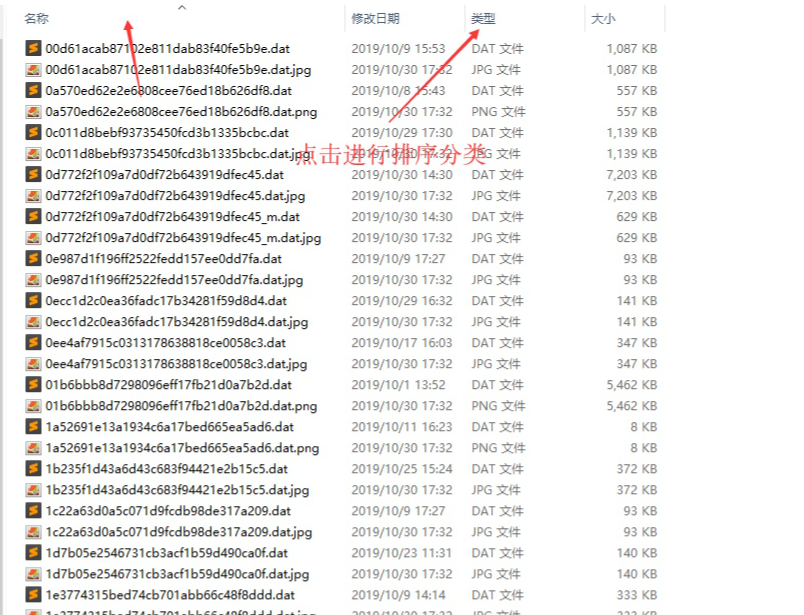Viewport: 804px width, 615px height.
Task: Click the Sublime icon of 00d61acab87102e811dab83f40fe5b9e.dat
Action: (33, 48)
